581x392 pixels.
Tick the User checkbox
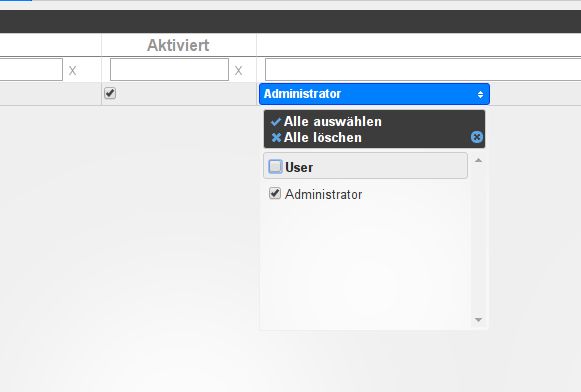click(275, 167)
